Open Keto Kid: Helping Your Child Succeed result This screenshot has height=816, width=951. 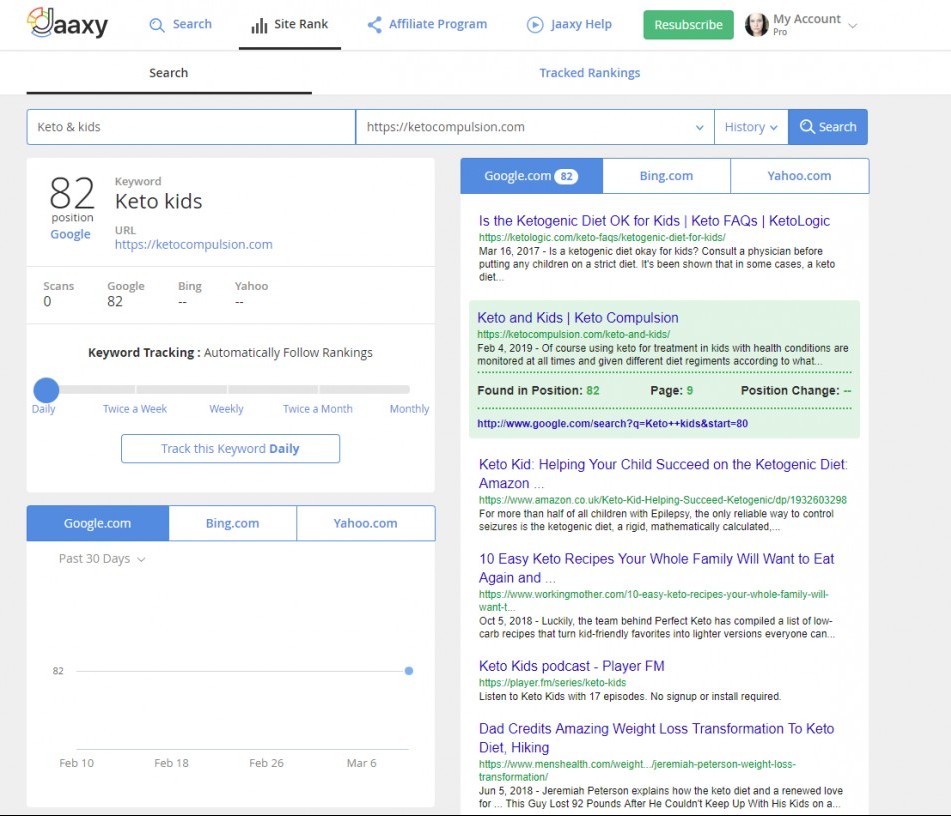tap(663, 474)
